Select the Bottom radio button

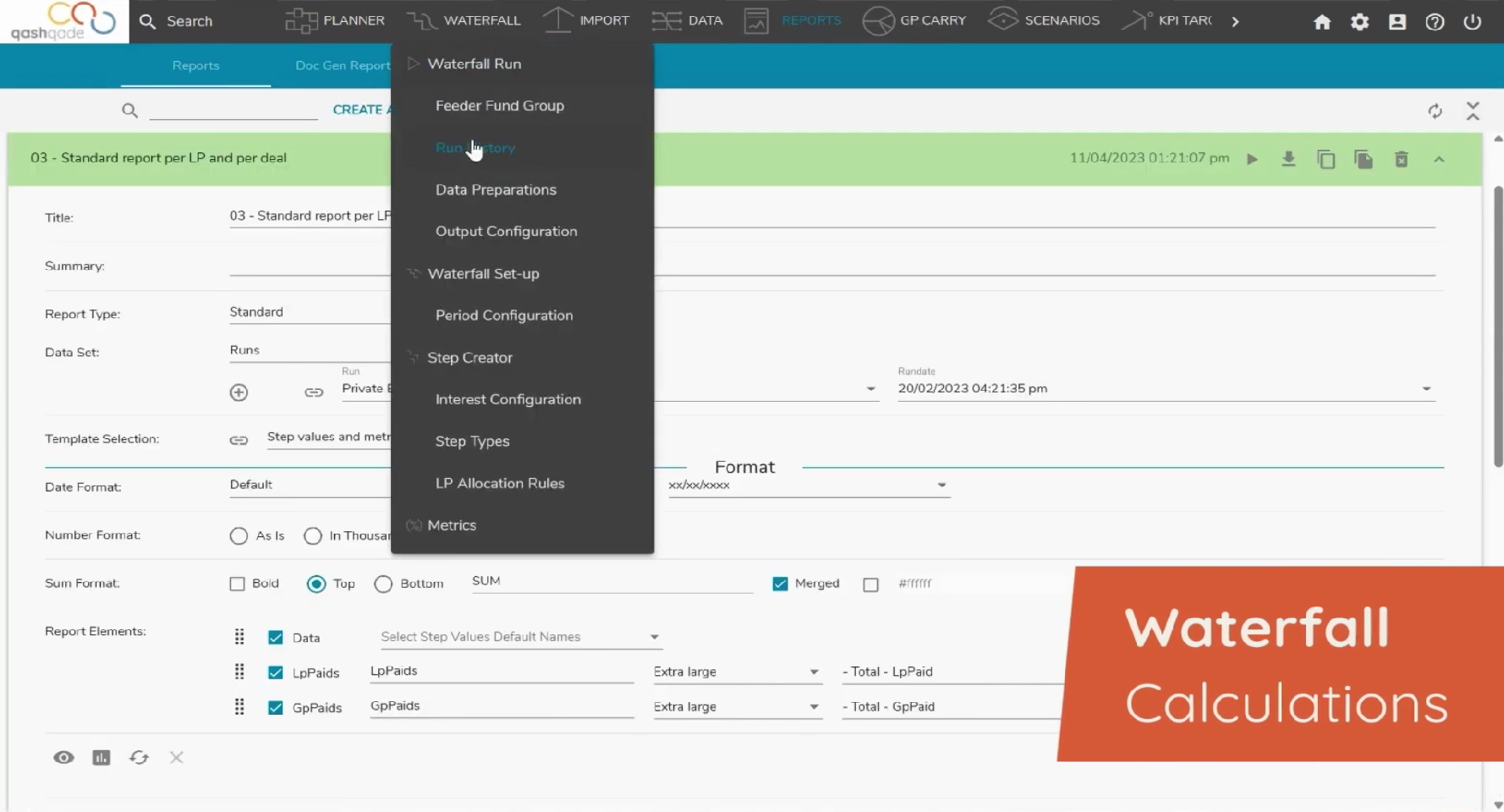click(383, 584)
